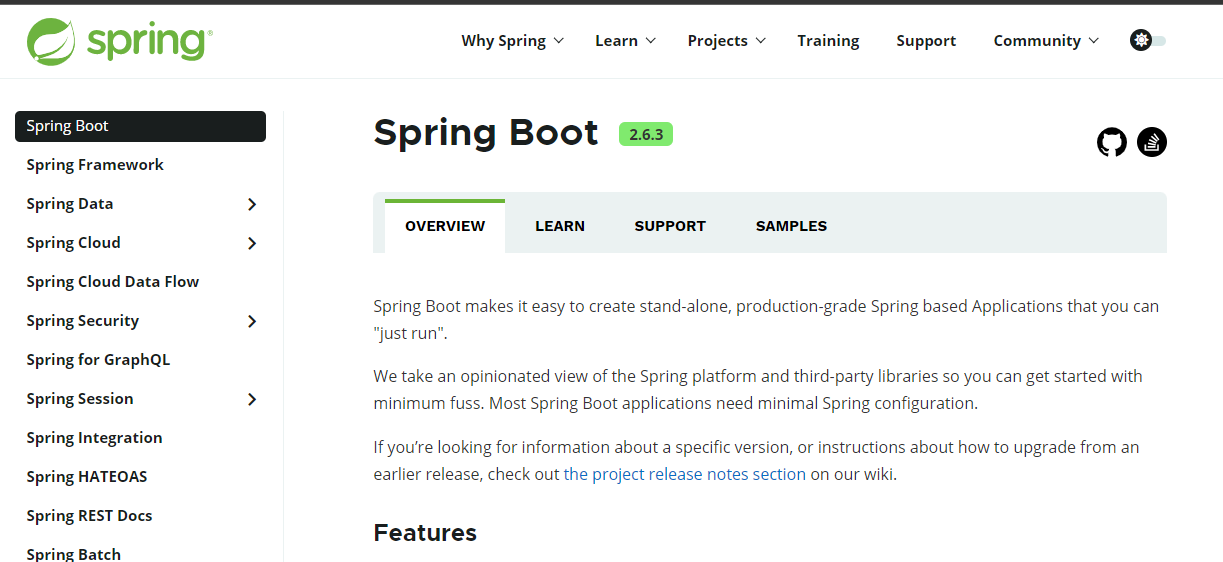Open Spring Batch in sidebar
This screenshot has width=1223, height=562.
click(x=74, y=554)
